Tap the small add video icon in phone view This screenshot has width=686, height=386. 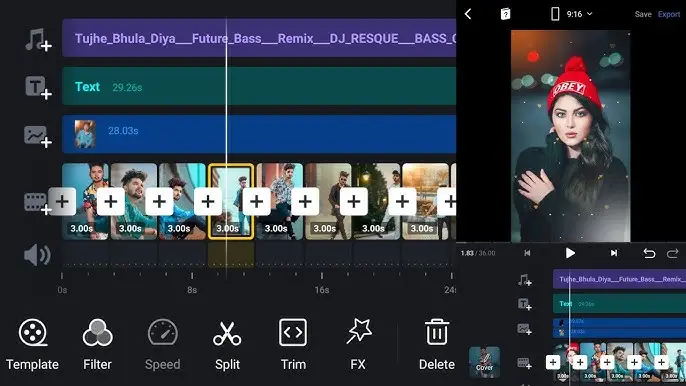(525, 363)
